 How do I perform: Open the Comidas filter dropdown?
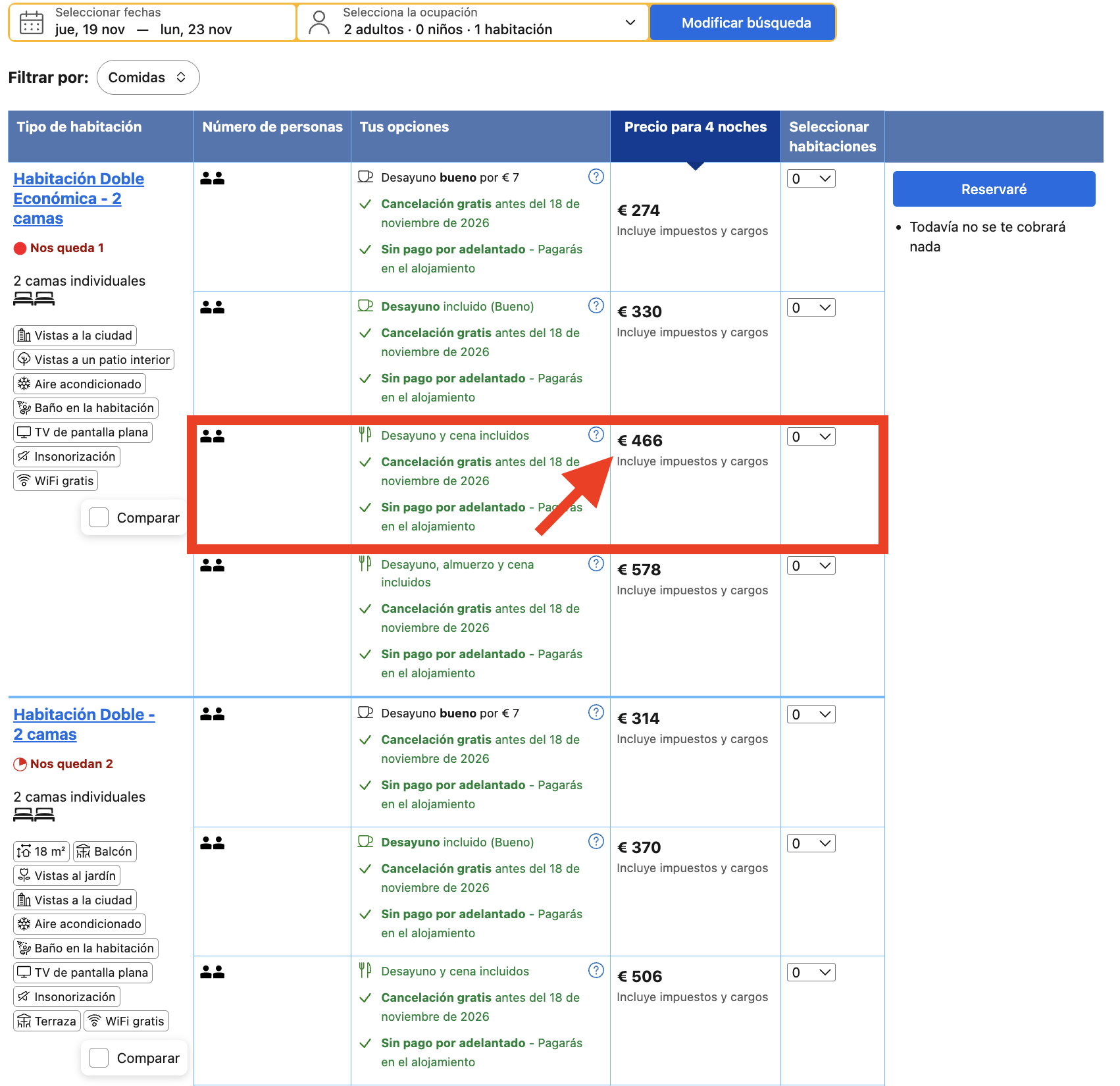pos(148,78)
